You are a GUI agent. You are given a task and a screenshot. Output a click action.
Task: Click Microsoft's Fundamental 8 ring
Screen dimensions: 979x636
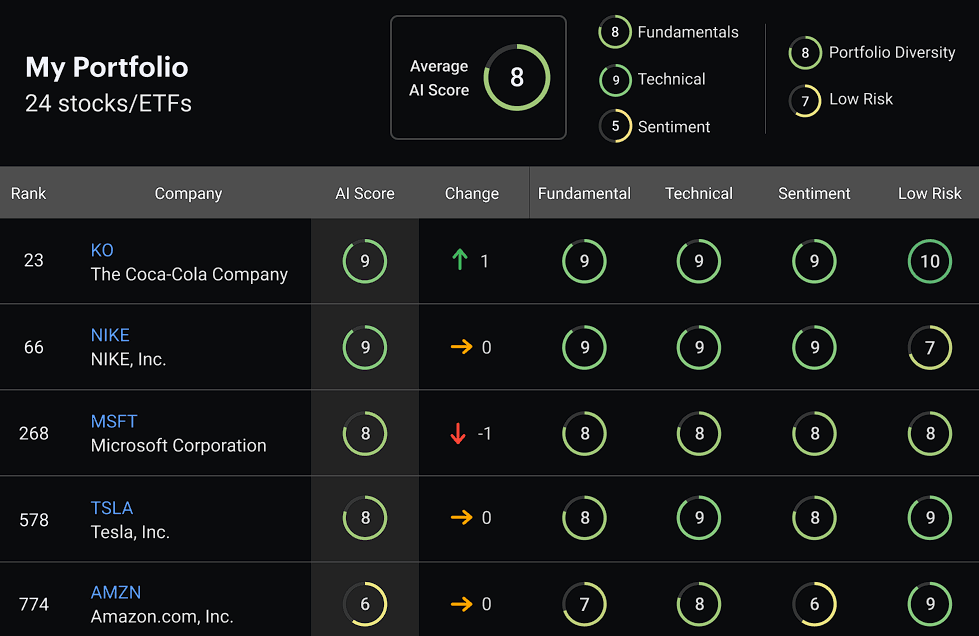pos(584,433)
